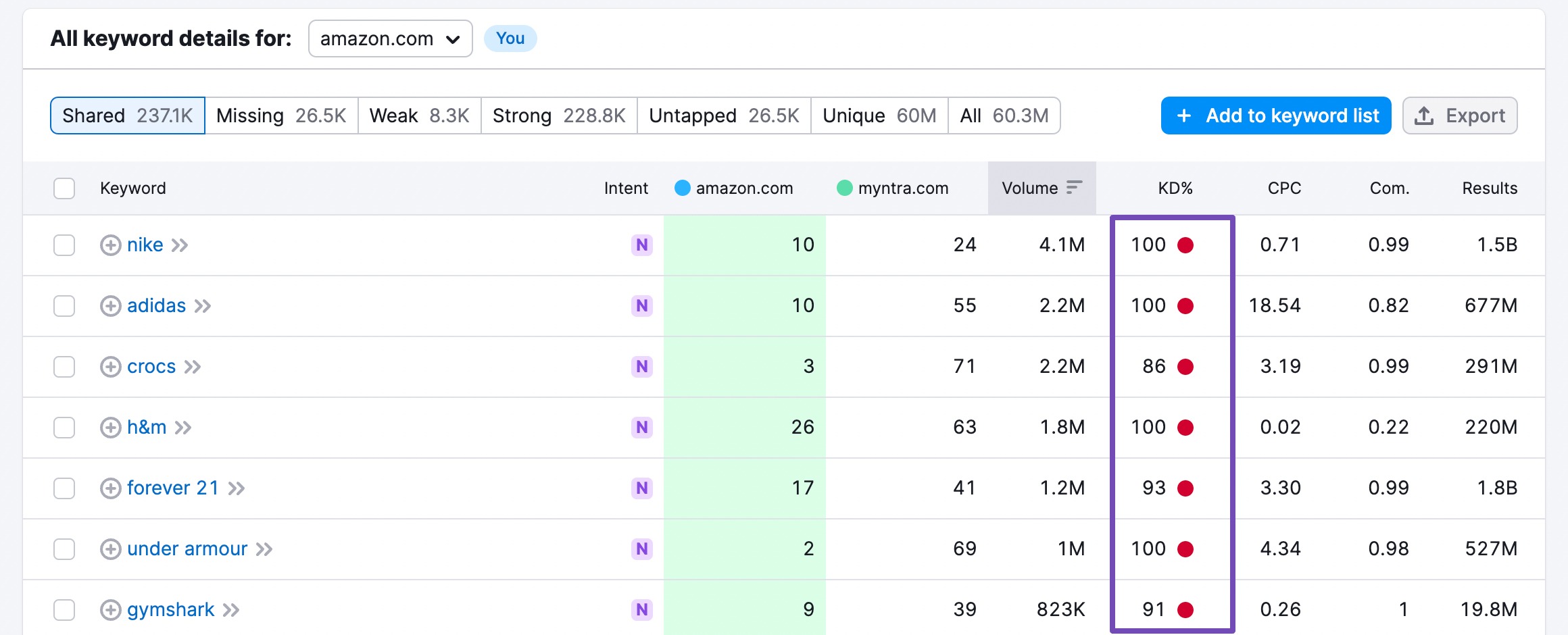Open the amazon.com domain dropdown
1568x635 pixels.
click(x=391, y=39)
